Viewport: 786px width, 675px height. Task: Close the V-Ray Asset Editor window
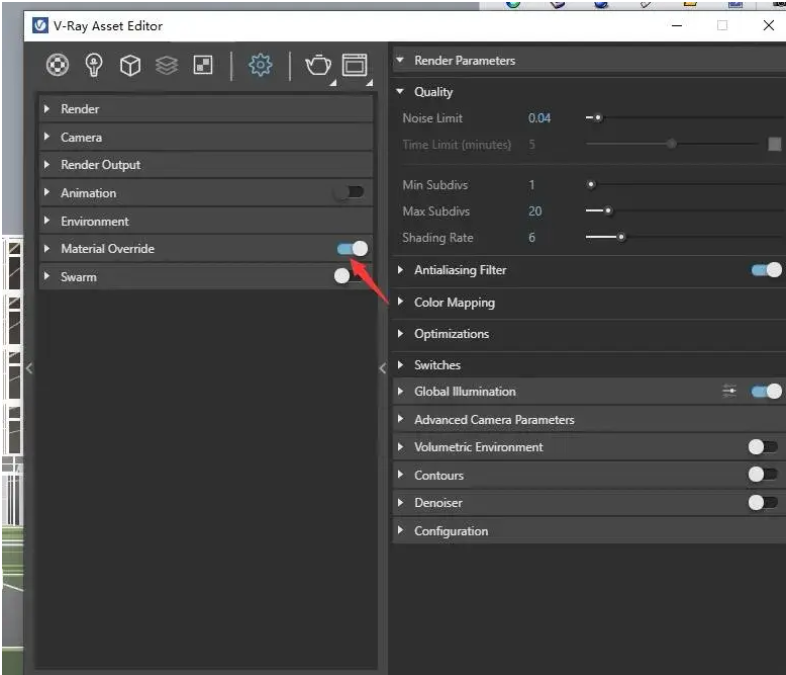(768, 25)
